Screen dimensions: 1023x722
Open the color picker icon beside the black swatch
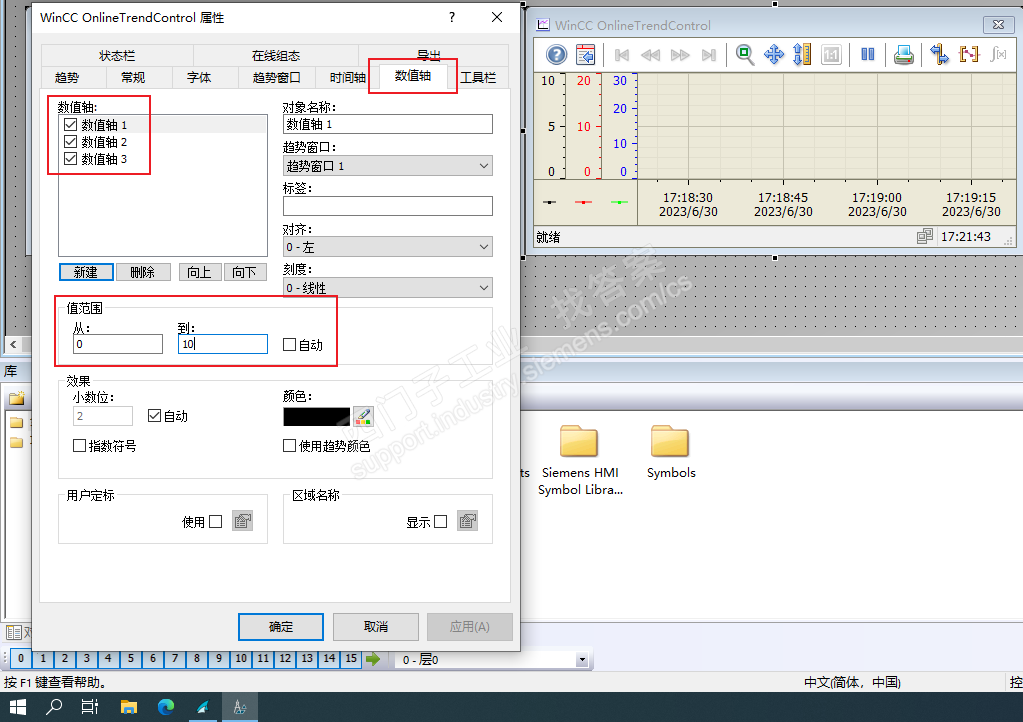click(363, 416)
